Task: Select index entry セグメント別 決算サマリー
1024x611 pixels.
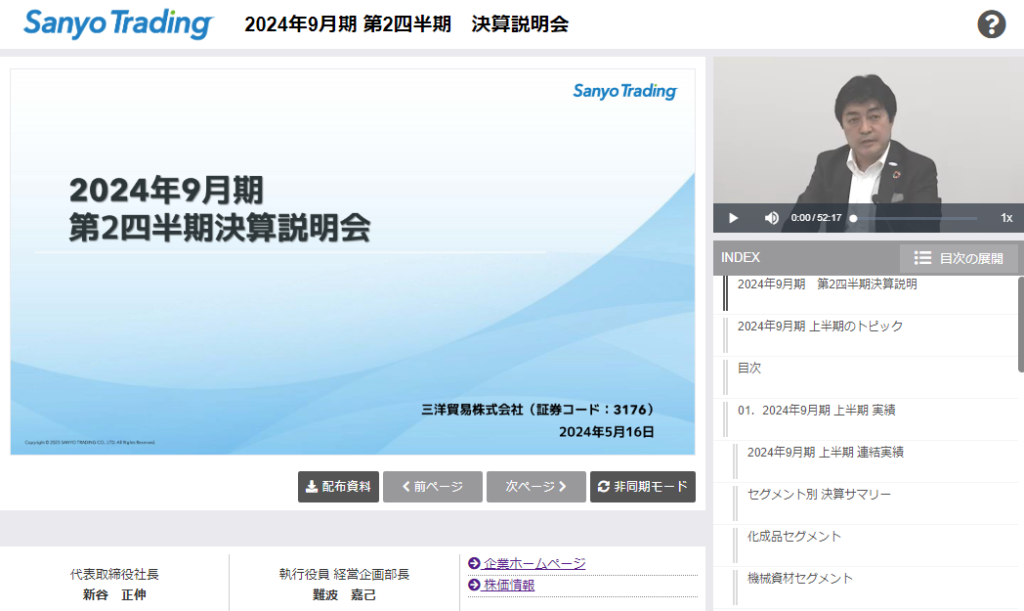Action: [866, 504]
